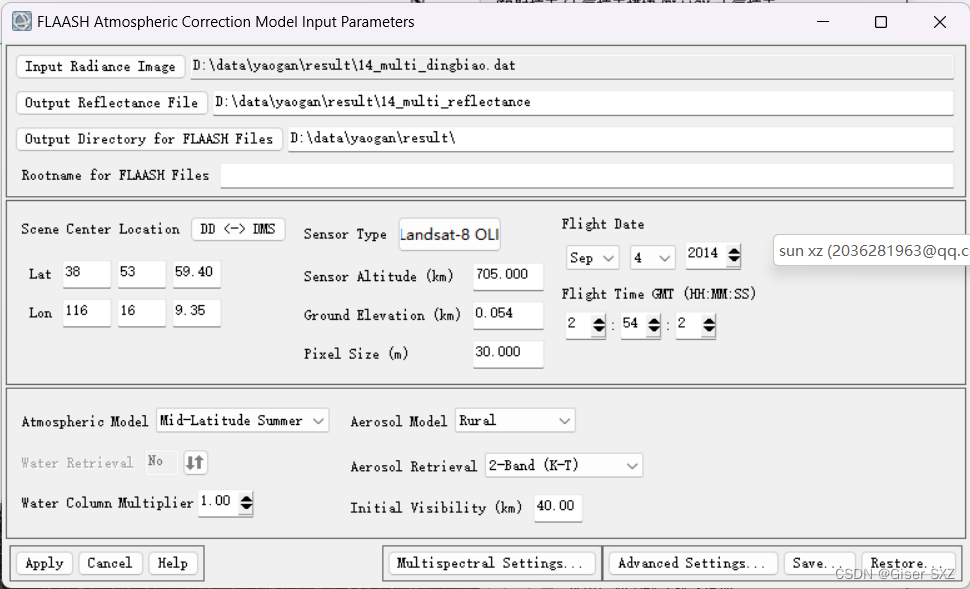Open the Aerosol Retrieval dropdown 2-Band (K-T)
Viewport: 970px width, 589px height.
564,466
